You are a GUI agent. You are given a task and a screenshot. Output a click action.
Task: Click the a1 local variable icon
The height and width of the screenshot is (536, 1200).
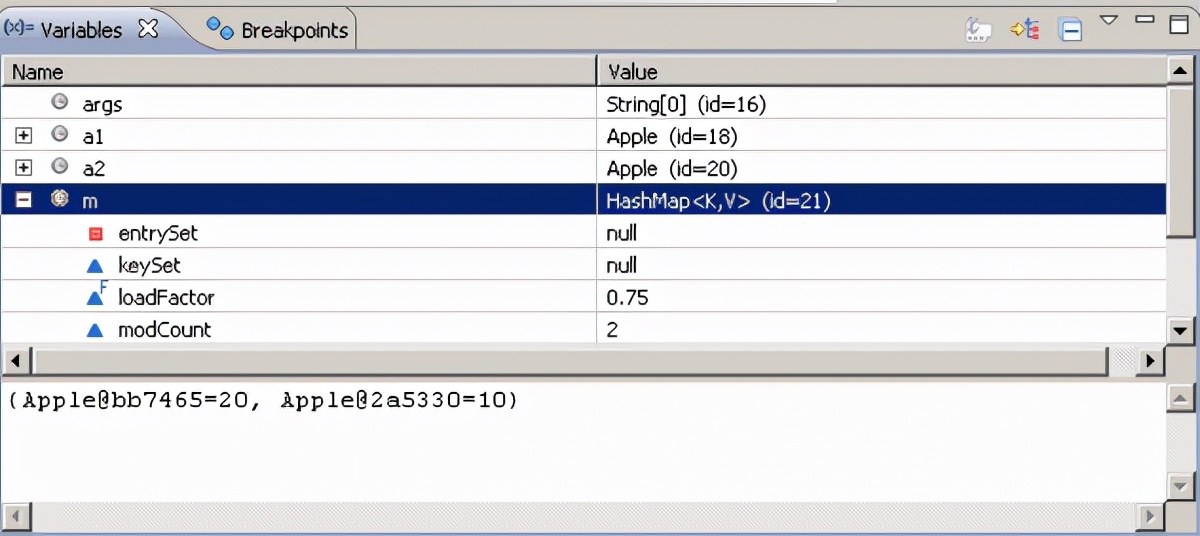pyautogui.click(x=60, y=134)
